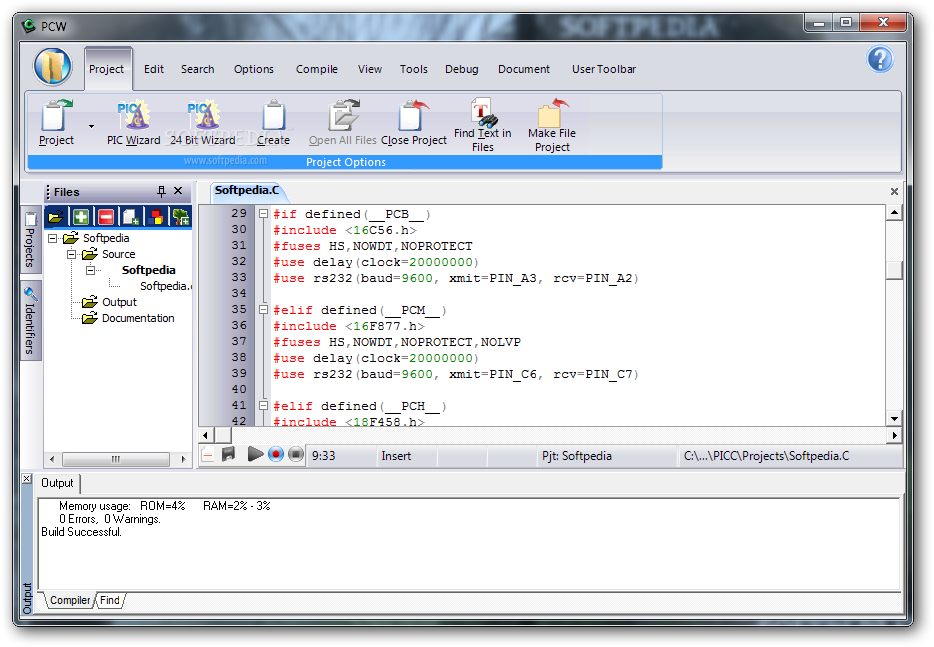This screenshot has width=934, height=647.
Task: Click the Output panel tab
Action: (x=57, y=483)
